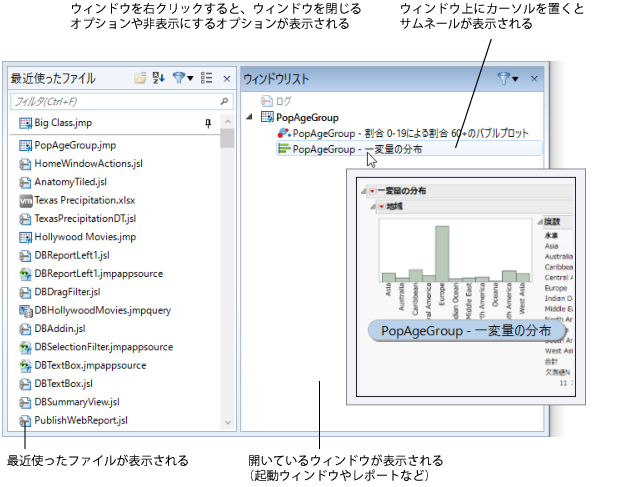Screen dimensions: 629x487
Task: Click the DBAddin.jsl script icon
Action: [x=25, y=329]
